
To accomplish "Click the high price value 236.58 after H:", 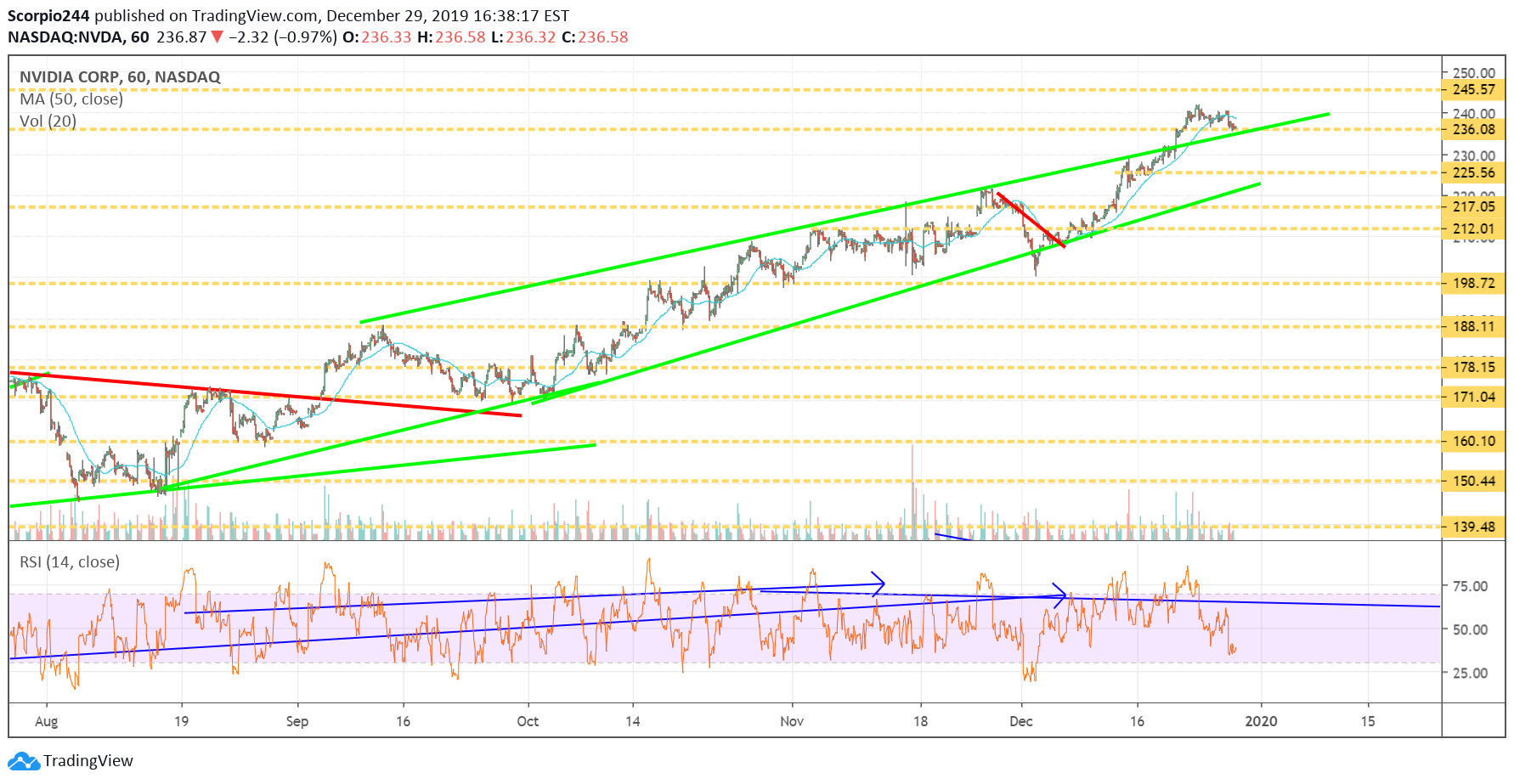I will (460, 37).
